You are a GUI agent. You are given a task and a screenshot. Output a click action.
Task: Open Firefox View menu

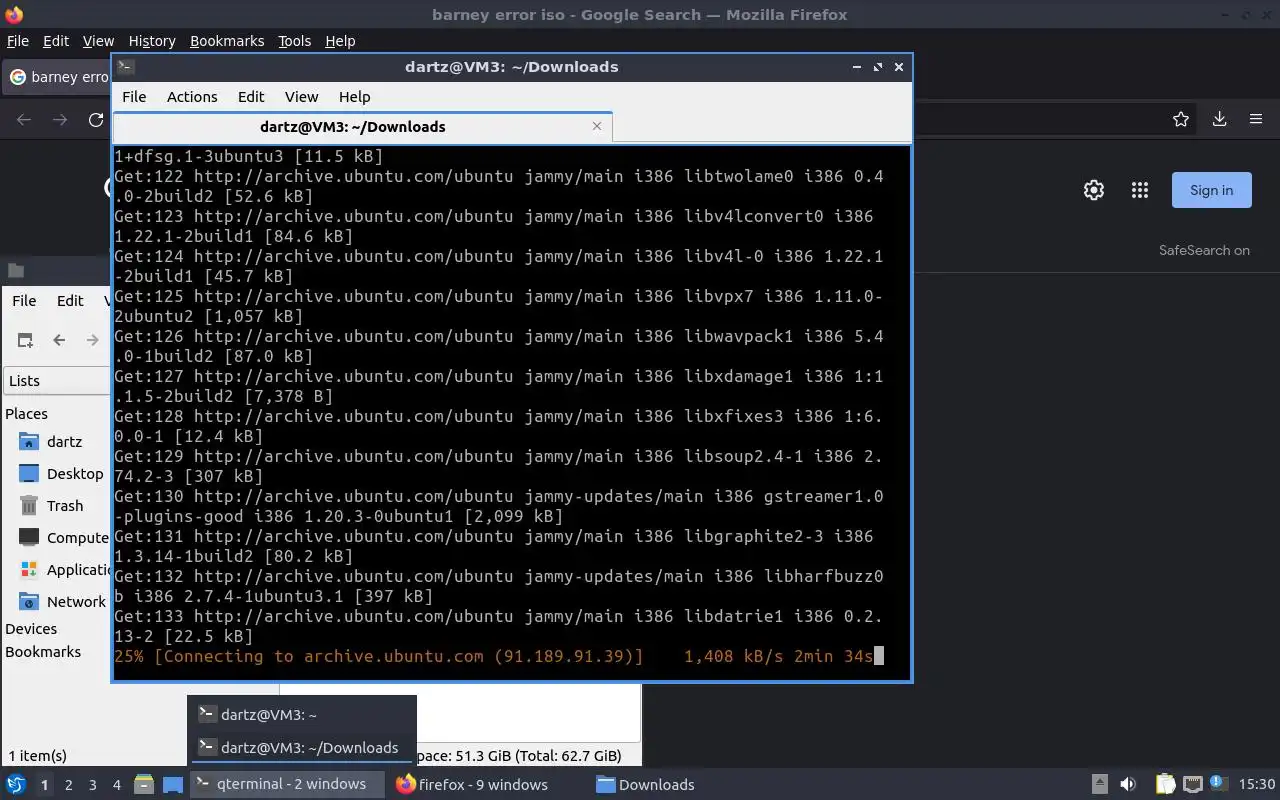point(98,41)
